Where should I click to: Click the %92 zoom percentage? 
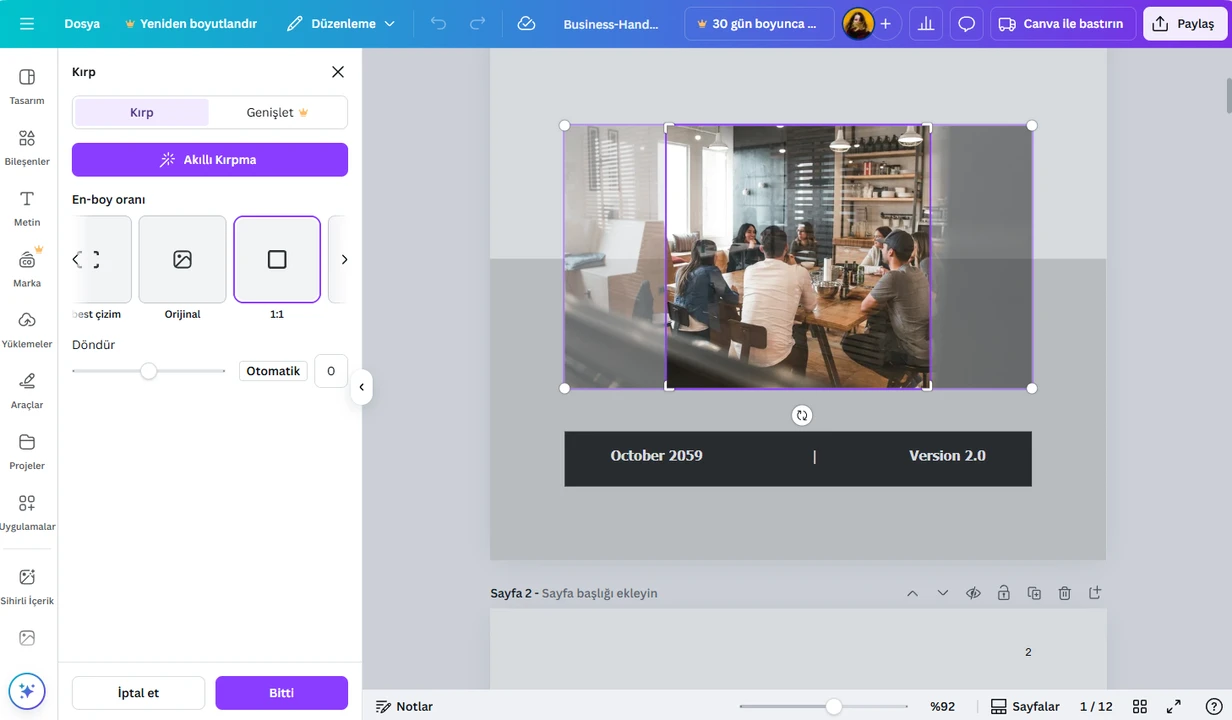[942, 706]
